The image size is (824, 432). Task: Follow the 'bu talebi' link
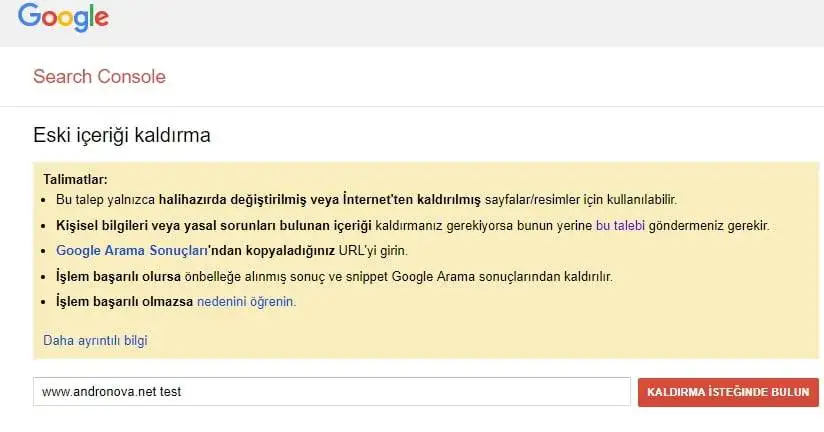pyautogui.click(x=620, y=225)
